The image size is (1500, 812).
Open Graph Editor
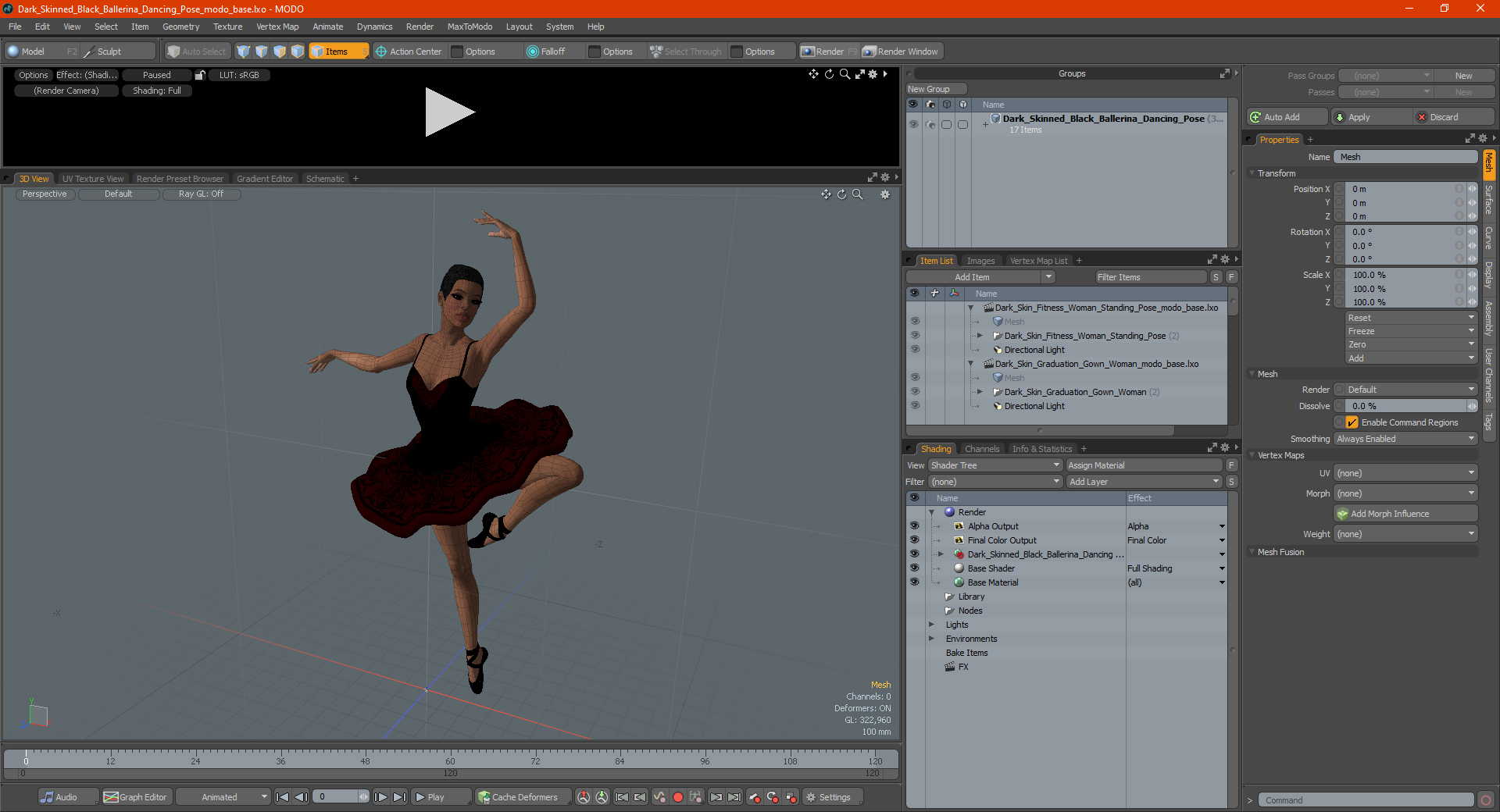(136, 797)
